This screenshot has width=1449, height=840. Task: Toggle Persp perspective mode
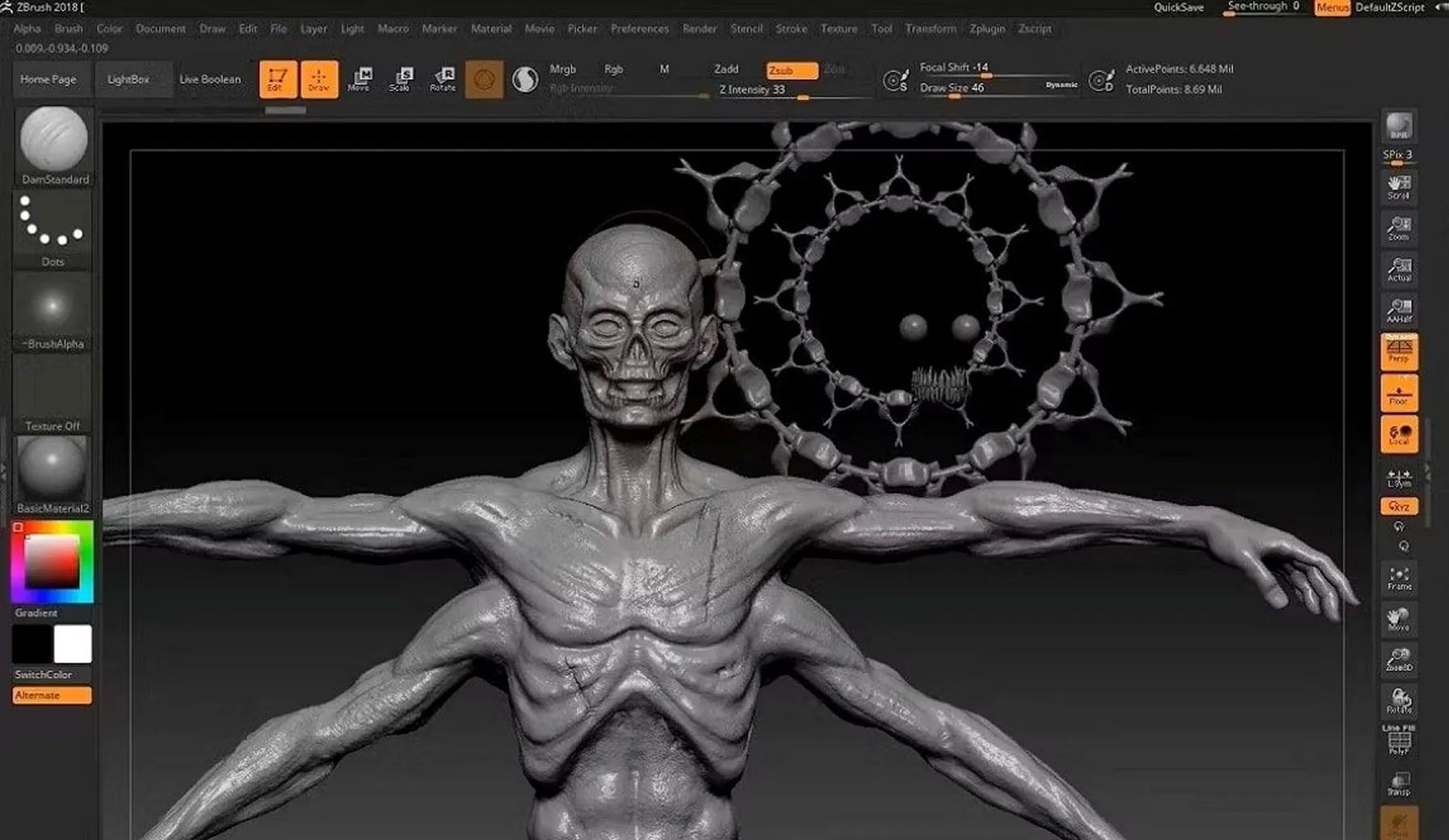(1398, 351)
